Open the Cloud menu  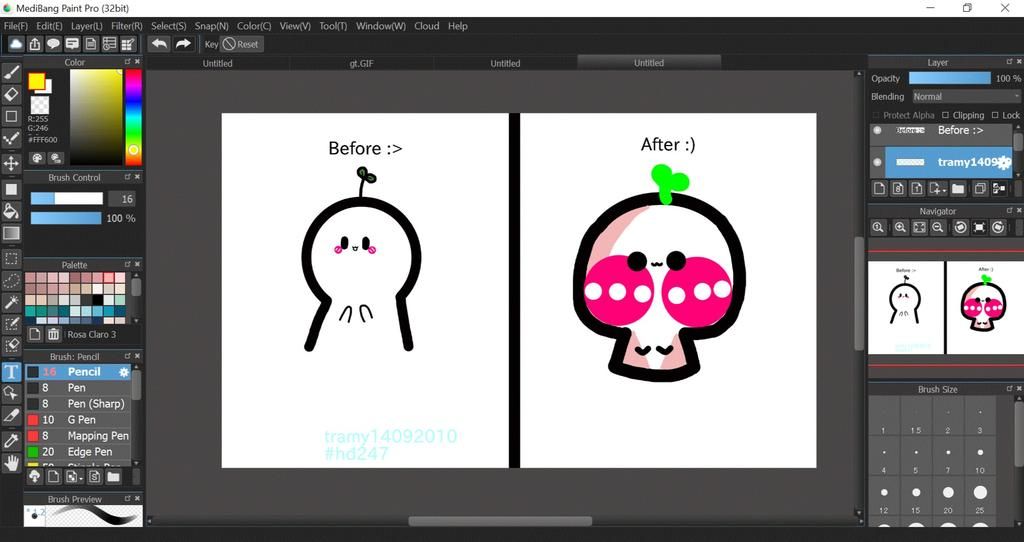[426, 26]
